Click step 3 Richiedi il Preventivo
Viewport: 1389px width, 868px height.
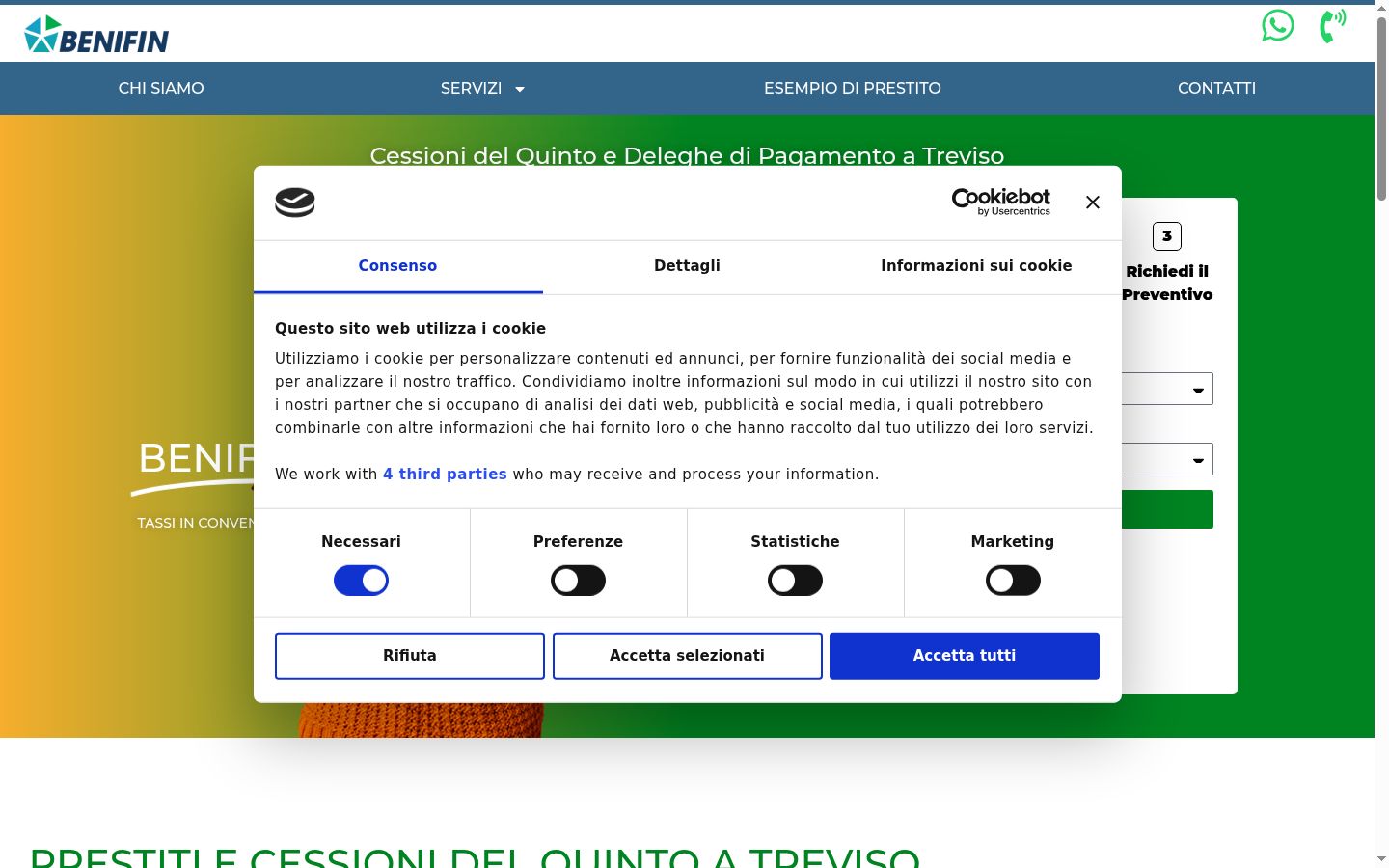coord(1167,263)
